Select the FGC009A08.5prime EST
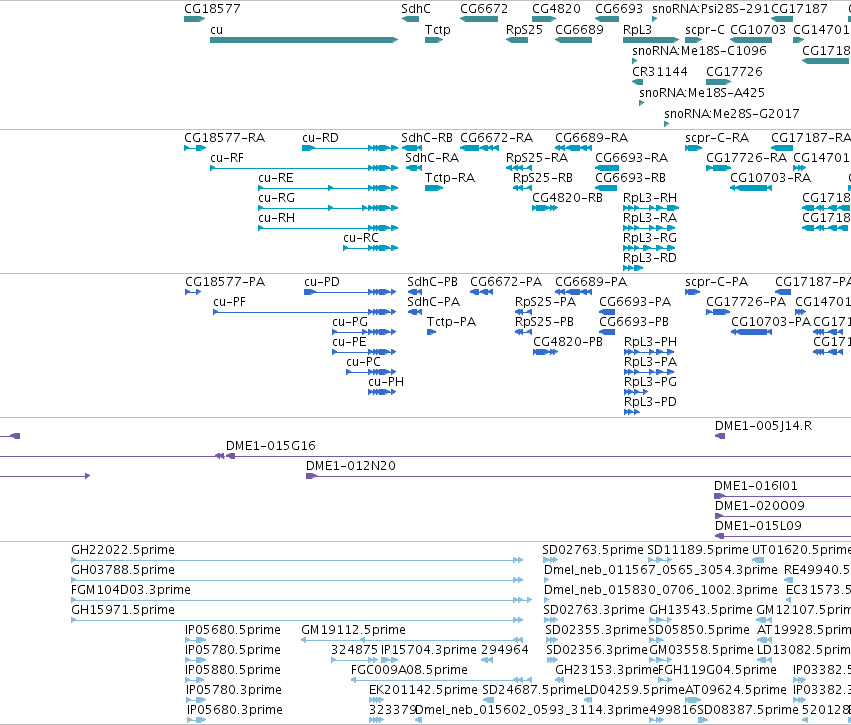The width and height of the screenshot is (851, 725). [441, 680]
